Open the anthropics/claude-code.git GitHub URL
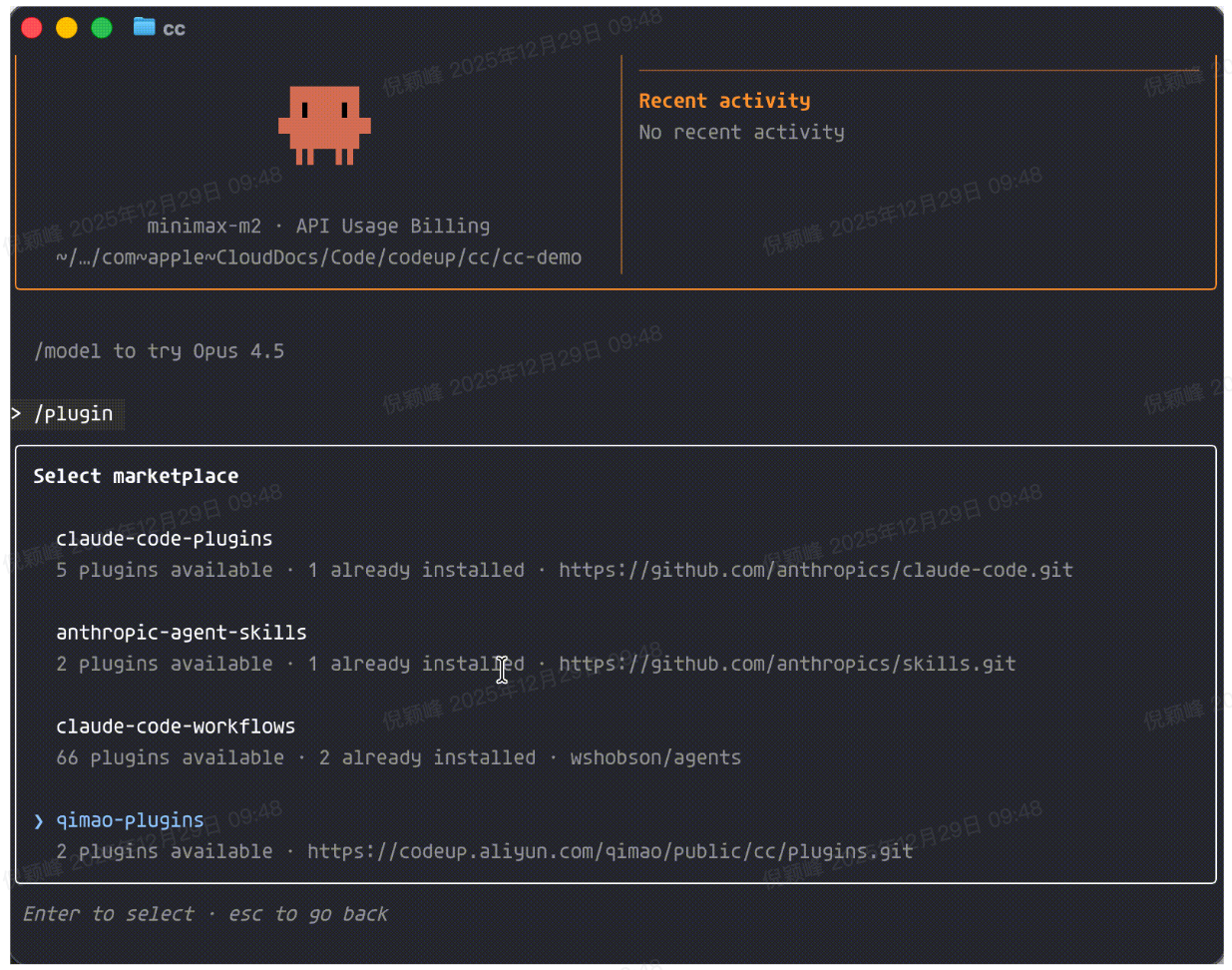 pyautogui.click(x=815, y=570)
